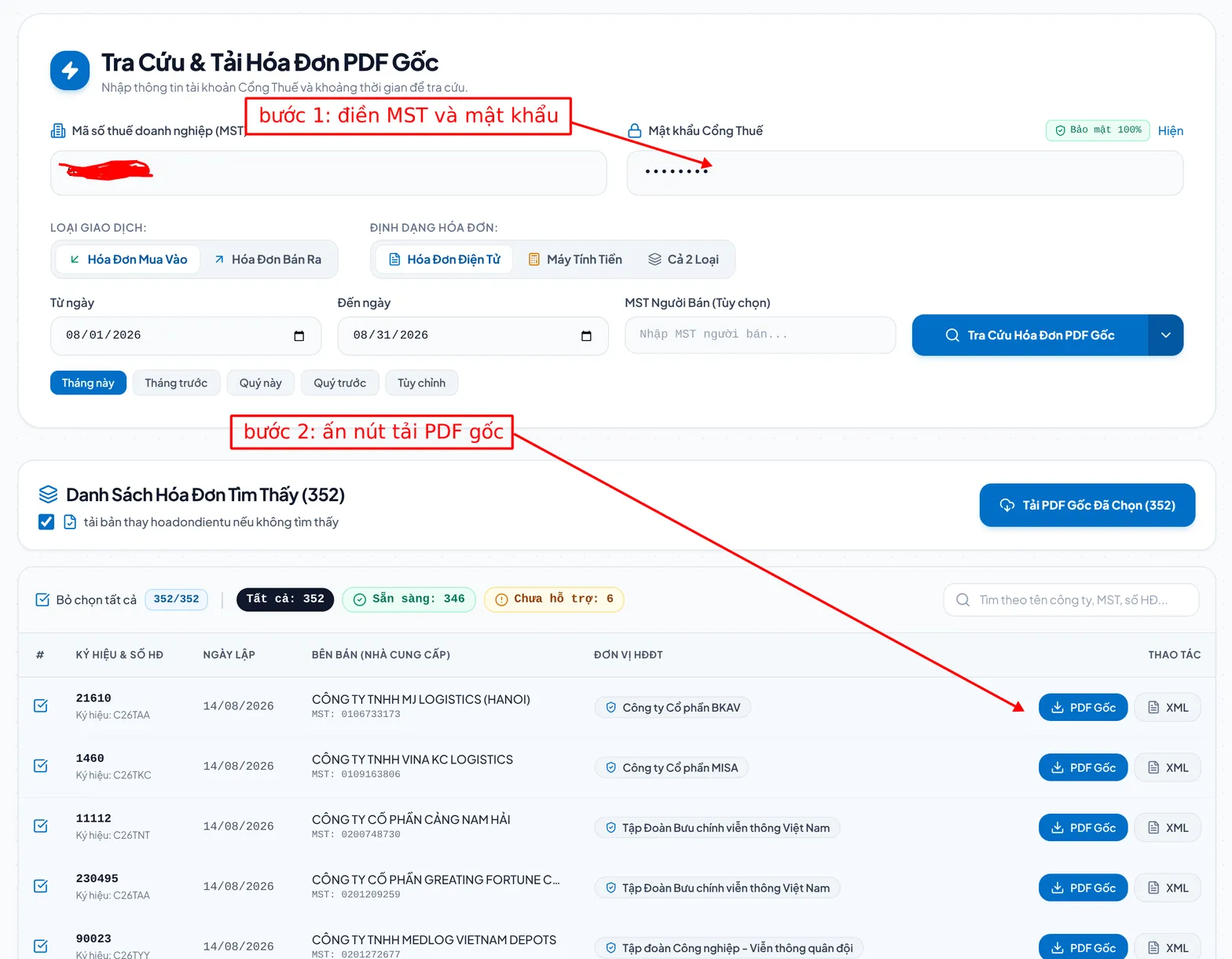Click the Bảo mật 100% security badge
Viewport: 1232px width, 959px height.
pos(1098,130)
